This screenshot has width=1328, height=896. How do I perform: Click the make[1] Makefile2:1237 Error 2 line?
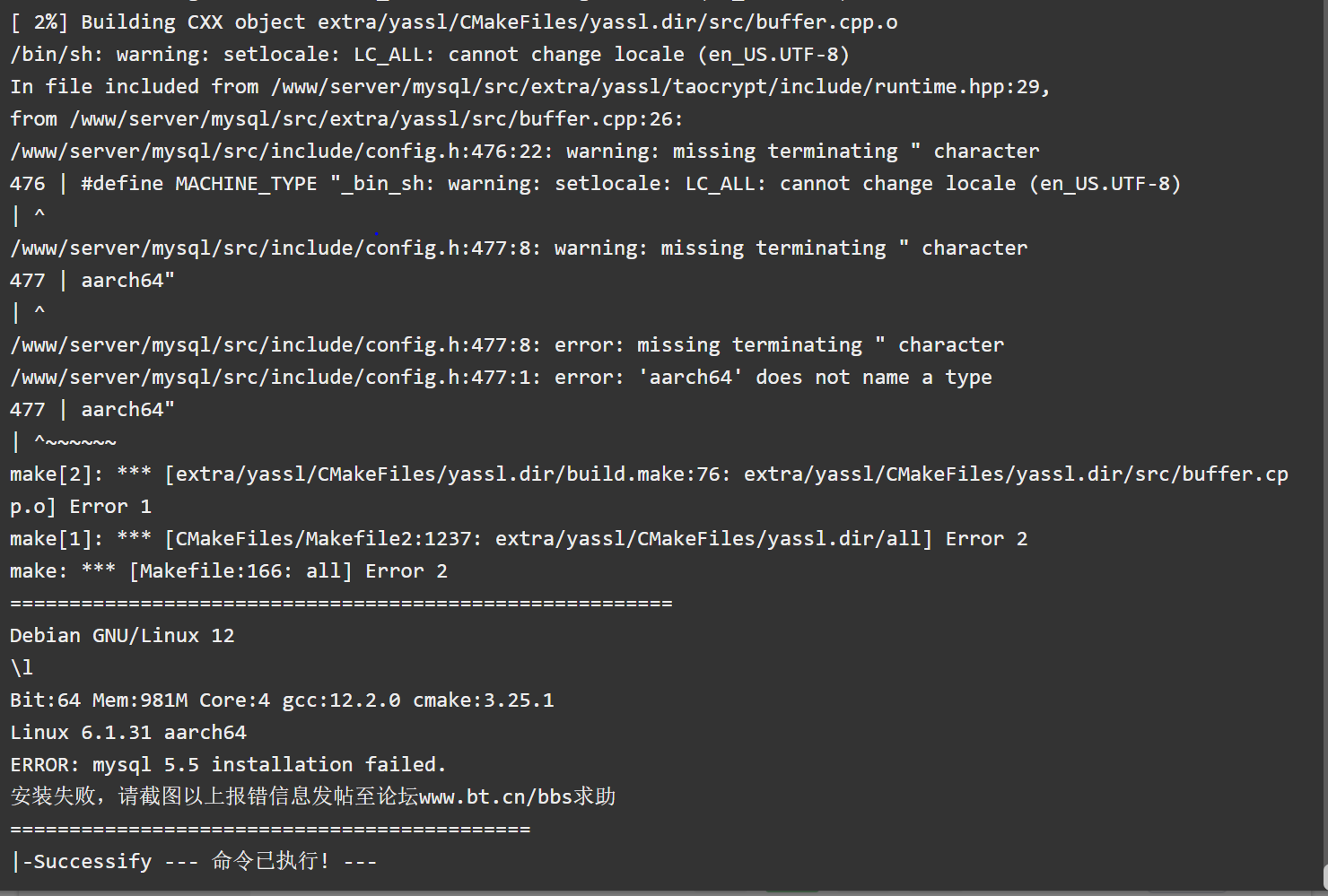[x=519, y=538]
